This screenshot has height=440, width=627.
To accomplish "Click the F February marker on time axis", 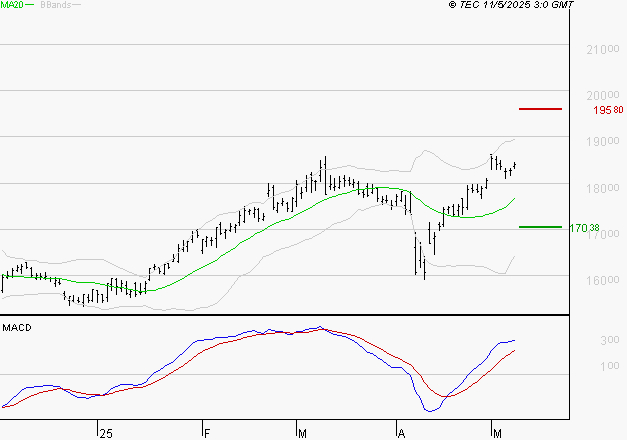I will point(207,434).
